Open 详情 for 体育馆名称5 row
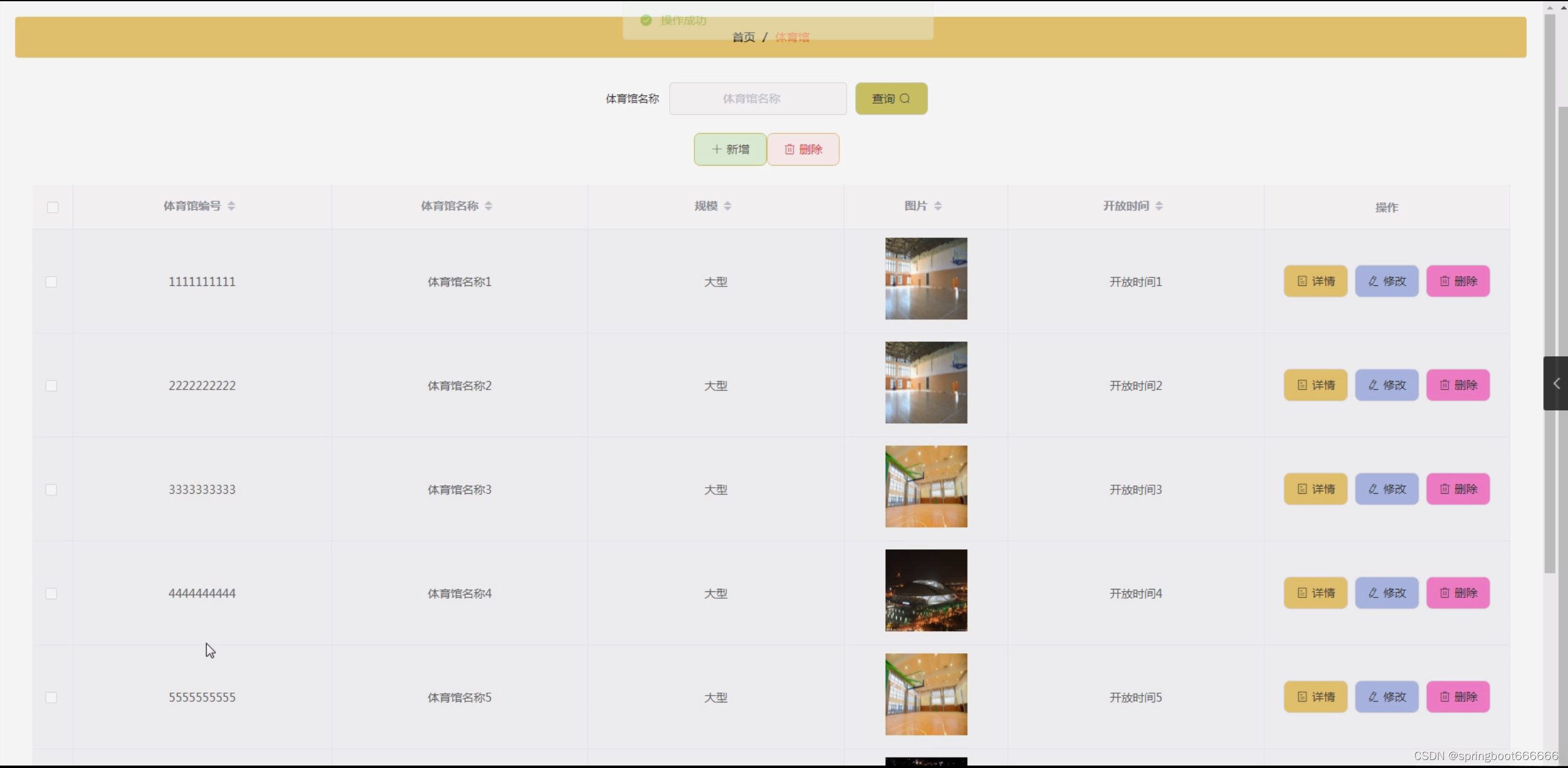 coord(1315,697)
